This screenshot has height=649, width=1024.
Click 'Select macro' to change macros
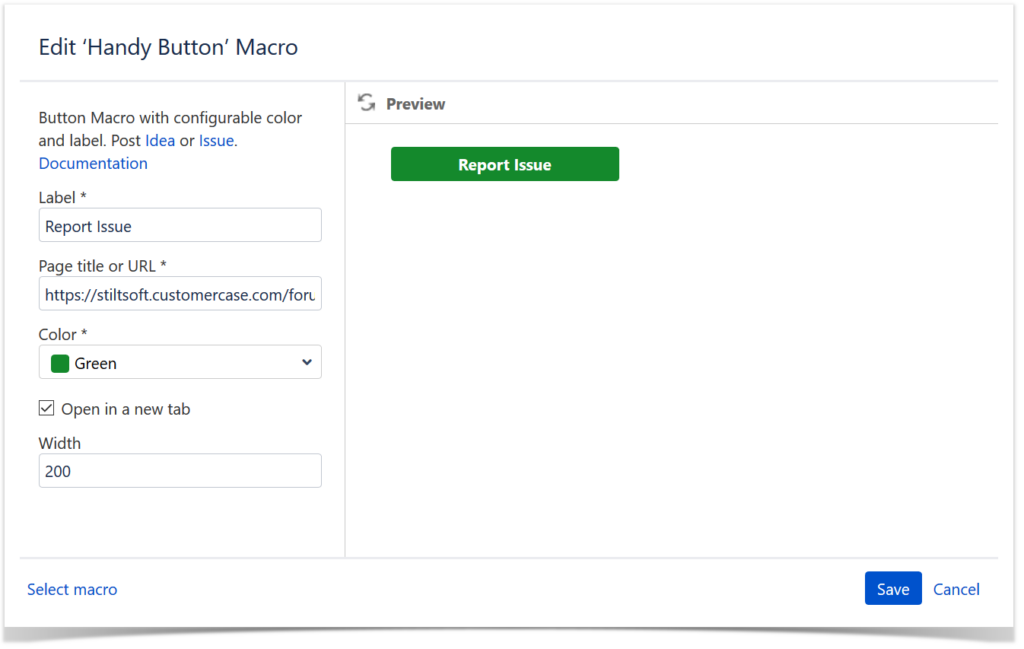72,589
